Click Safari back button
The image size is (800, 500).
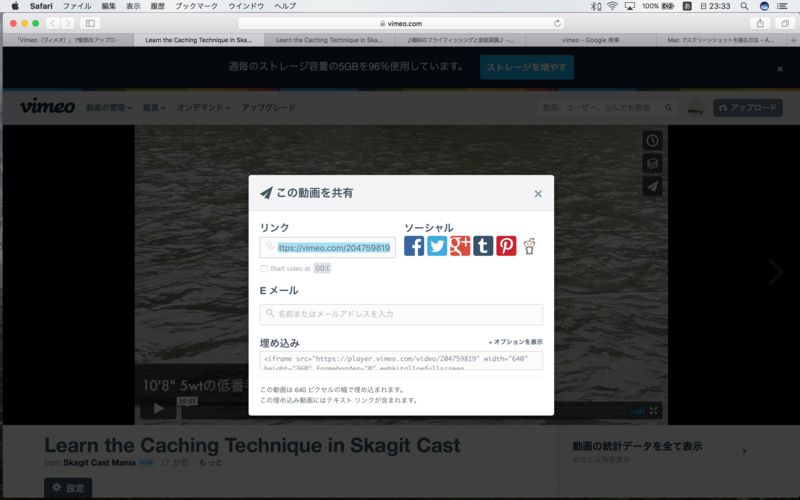point(53,23)
